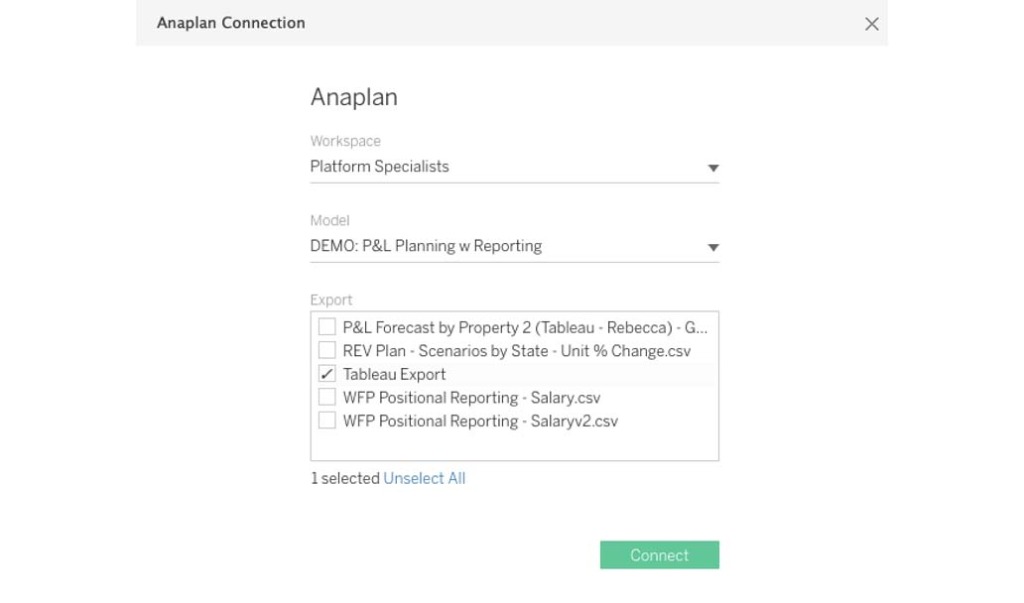Uncheck the Tableau Export checkbox
Viewport: 1024px width, 603px height.
[x=327, y=374]
